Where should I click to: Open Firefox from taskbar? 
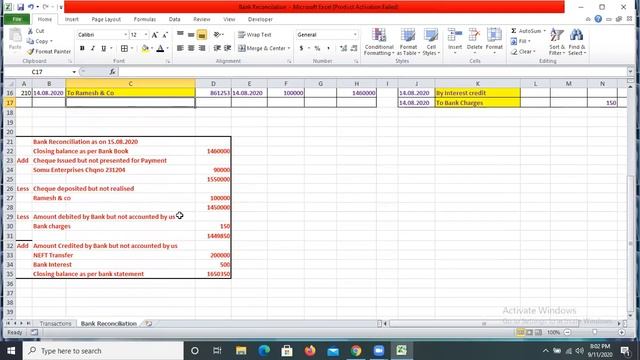pos(310,351)
